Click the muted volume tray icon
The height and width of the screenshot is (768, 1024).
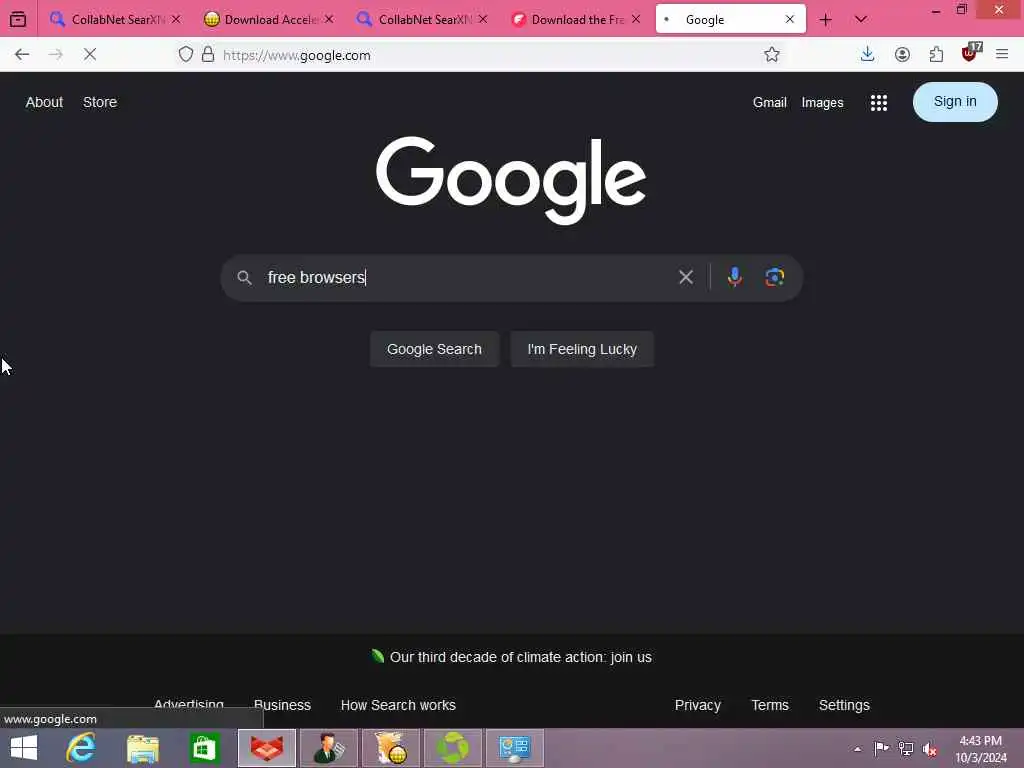[x=930, y=749]
